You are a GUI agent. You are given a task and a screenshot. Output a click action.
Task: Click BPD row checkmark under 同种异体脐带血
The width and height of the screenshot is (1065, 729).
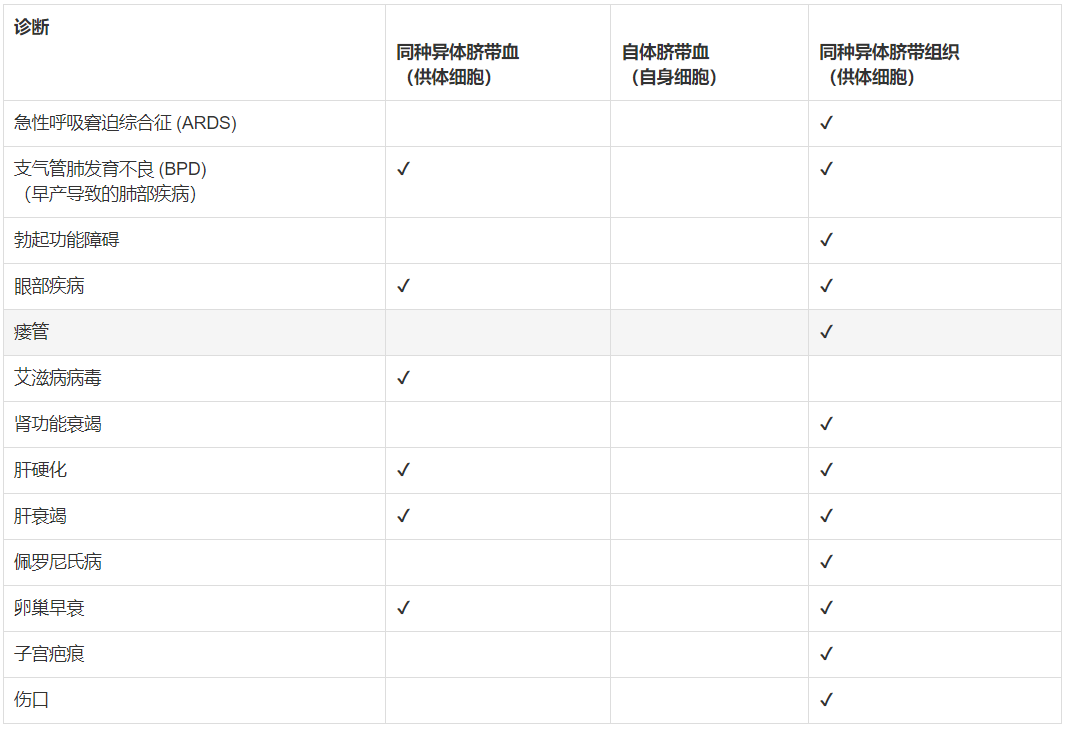403,169
